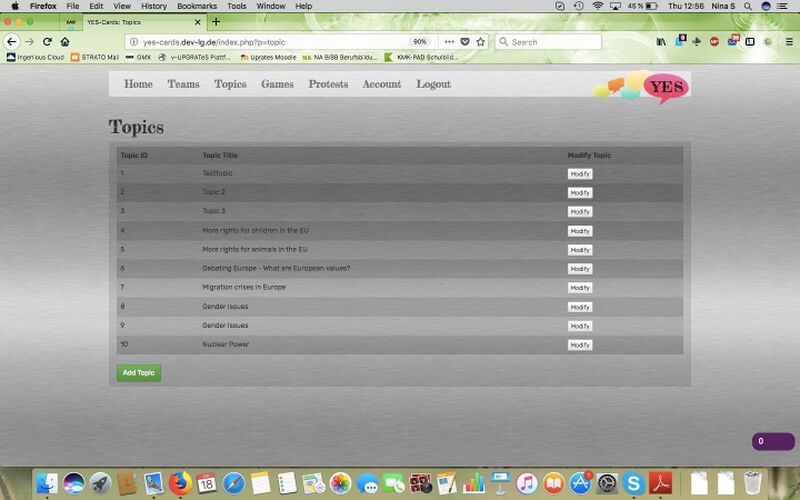Open the Games navigation link

click(277, 84)
